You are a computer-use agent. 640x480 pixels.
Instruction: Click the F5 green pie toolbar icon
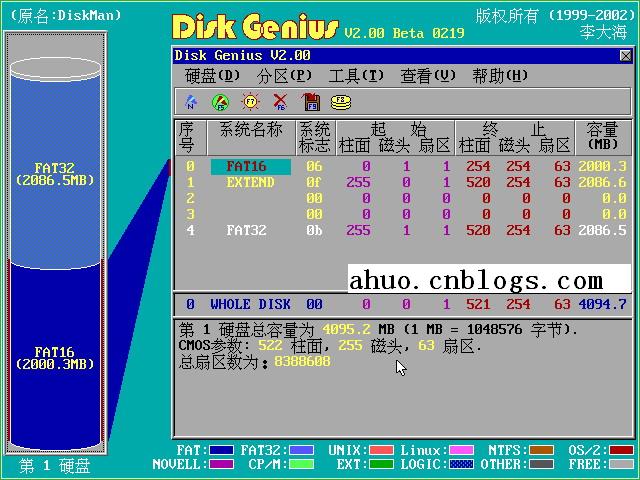pyautogui.click(x=220, y=102)
